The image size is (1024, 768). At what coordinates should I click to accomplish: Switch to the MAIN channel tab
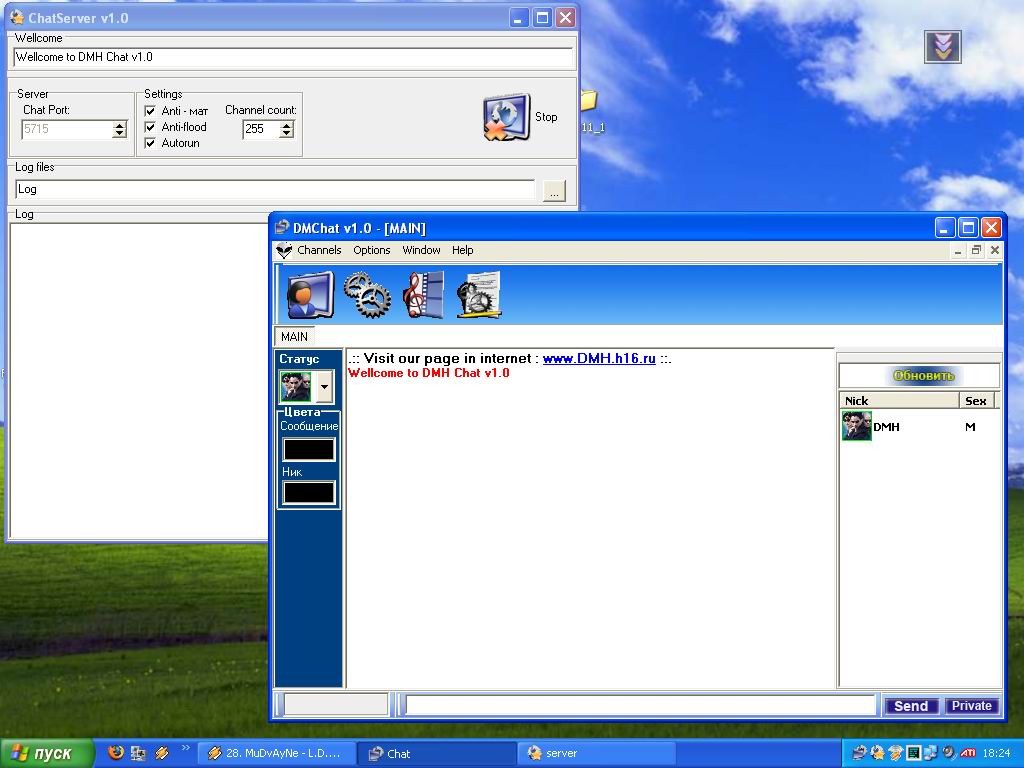tap(294, 337)
